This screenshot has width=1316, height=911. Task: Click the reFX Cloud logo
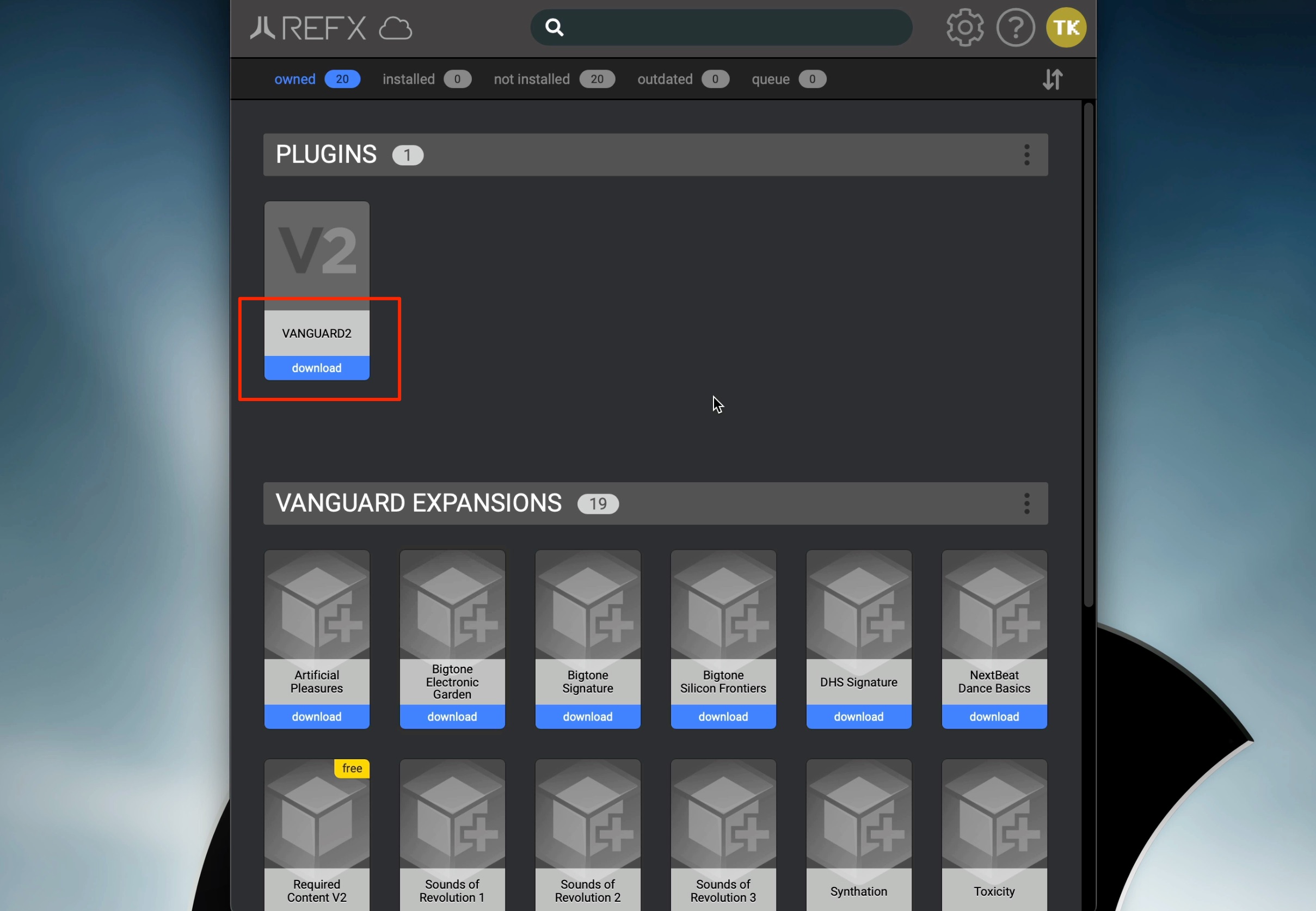(x=331, y=28)
